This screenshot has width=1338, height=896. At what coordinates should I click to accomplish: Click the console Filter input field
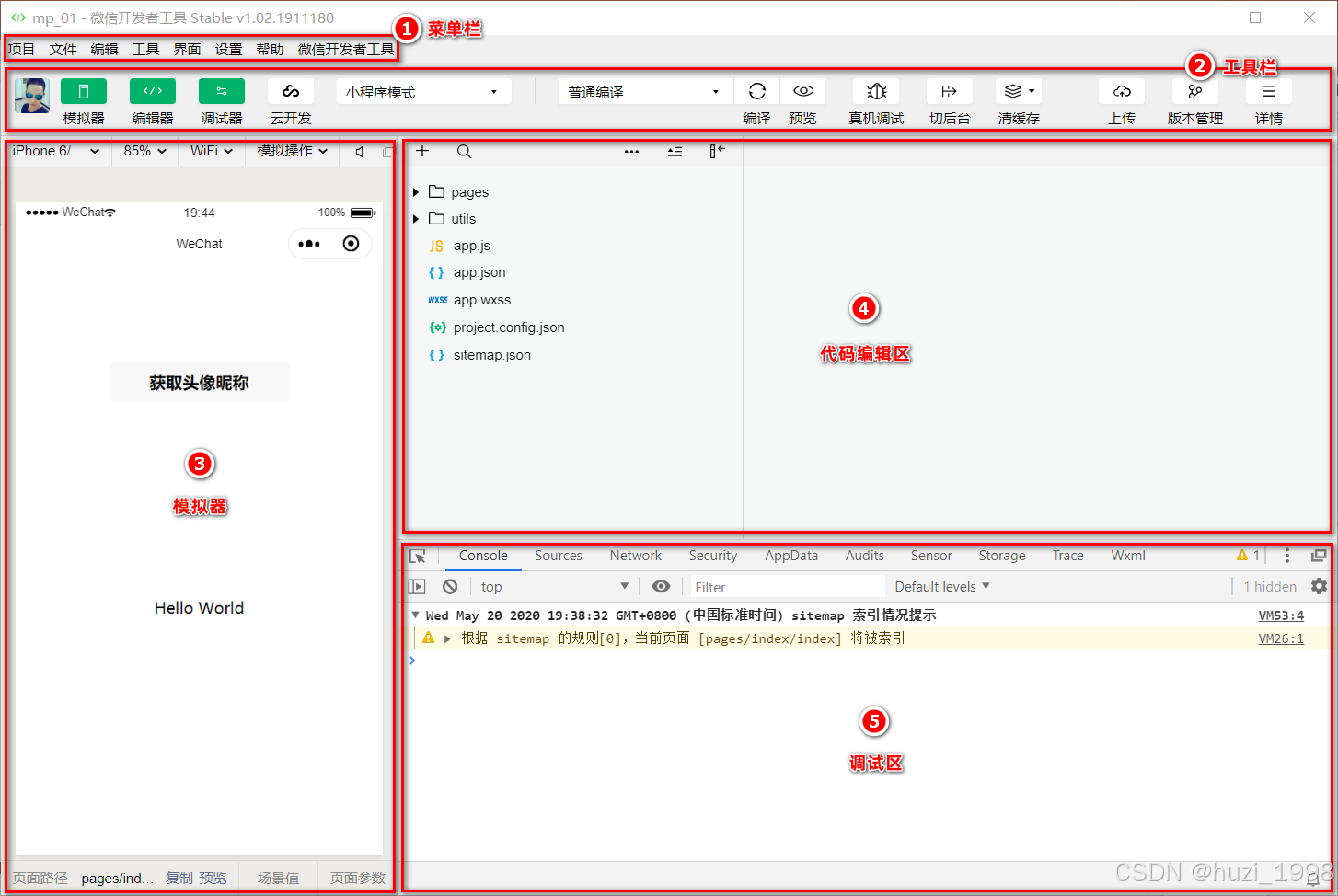[788, 587]
